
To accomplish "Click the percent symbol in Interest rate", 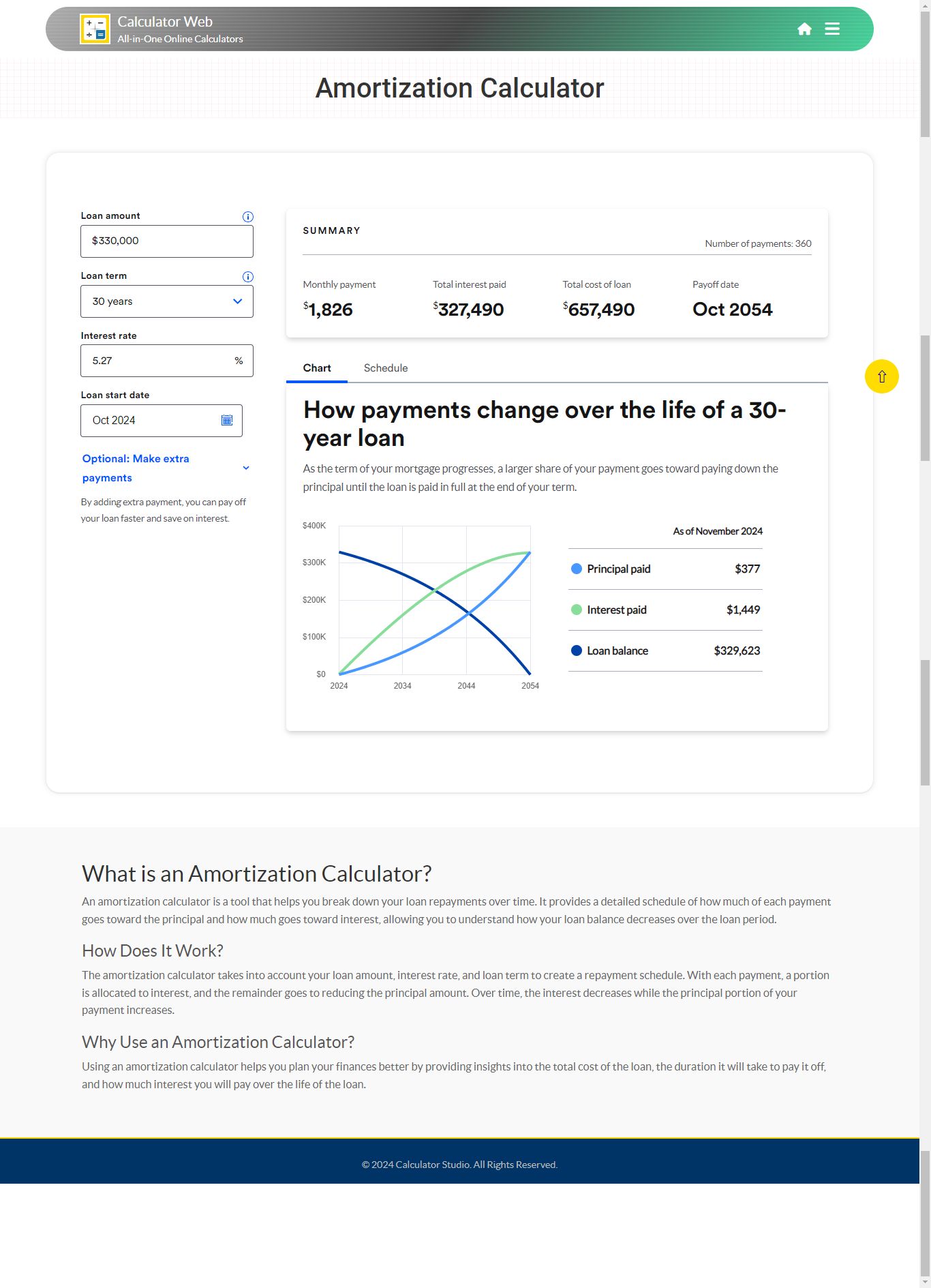I will pyautogui.click(x=239, y=361).
